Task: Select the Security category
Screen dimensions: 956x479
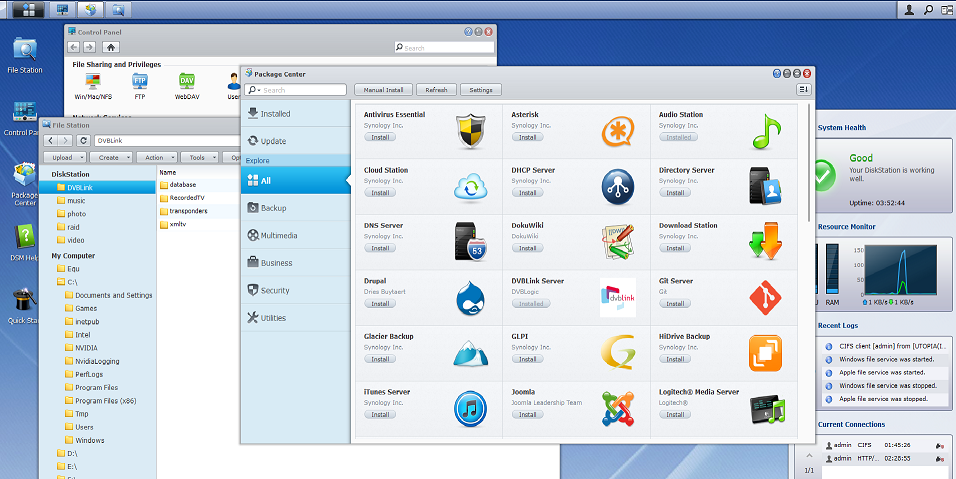Action: tap(296, 290)
